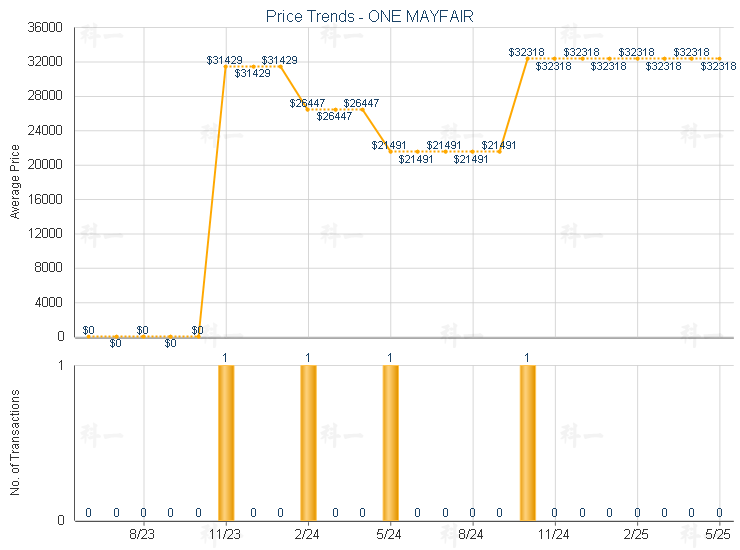Click the Average Price axis title
The height and width of the screenshot is (550, 740).
(15, 182)
